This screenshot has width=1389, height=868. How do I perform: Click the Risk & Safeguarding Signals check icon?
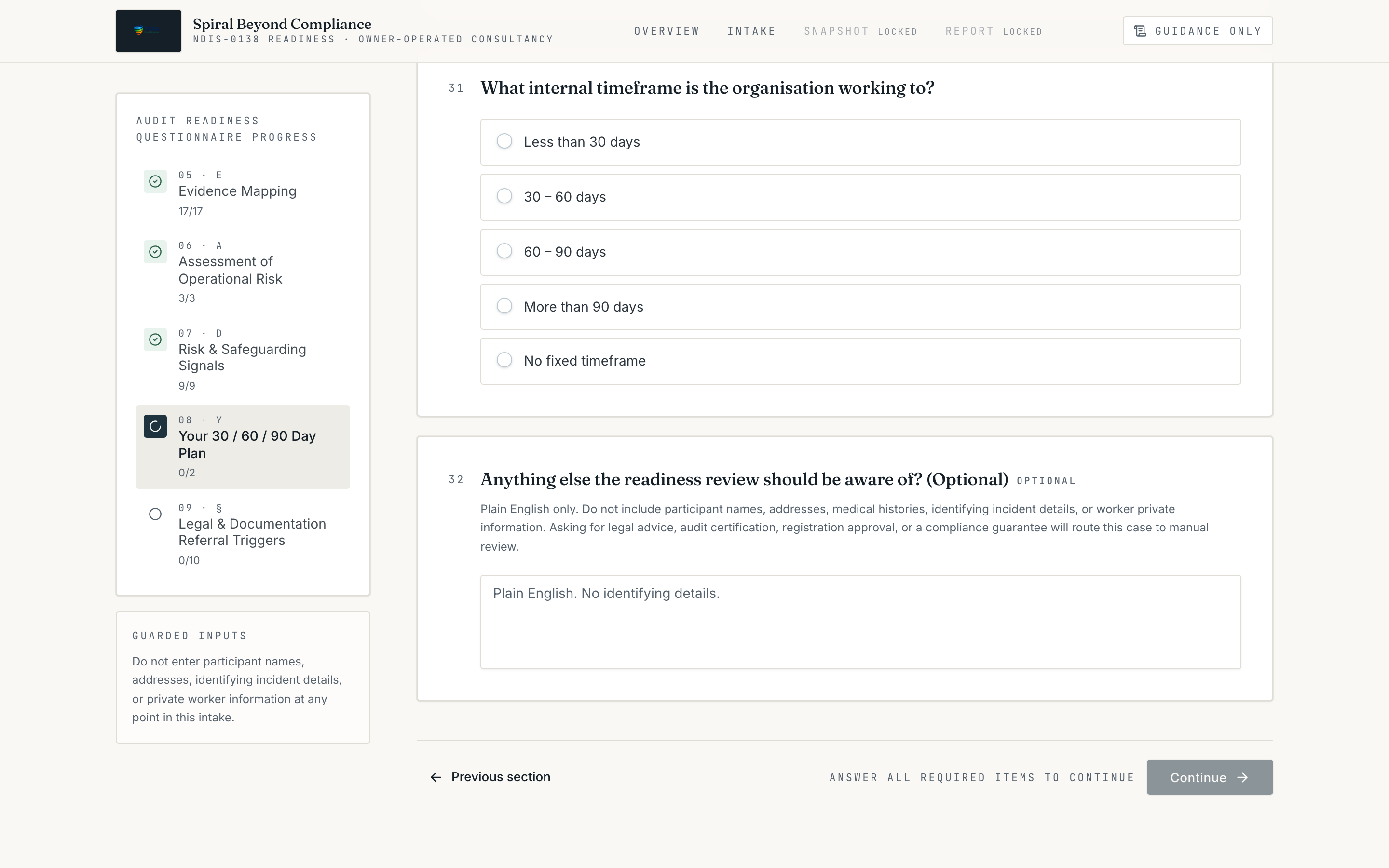pos(155,340)
